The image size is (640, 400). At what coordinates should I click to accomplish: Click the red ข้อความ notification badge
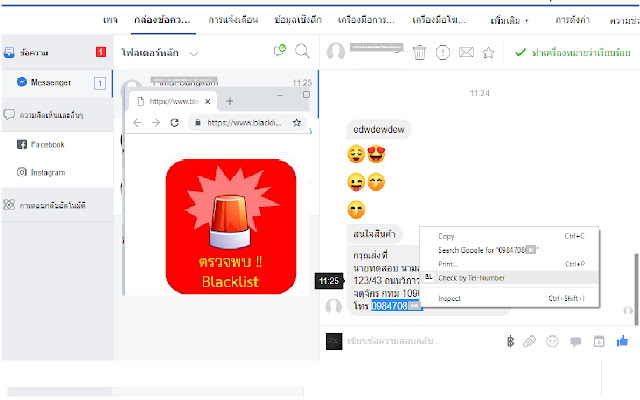pos(101,52)
